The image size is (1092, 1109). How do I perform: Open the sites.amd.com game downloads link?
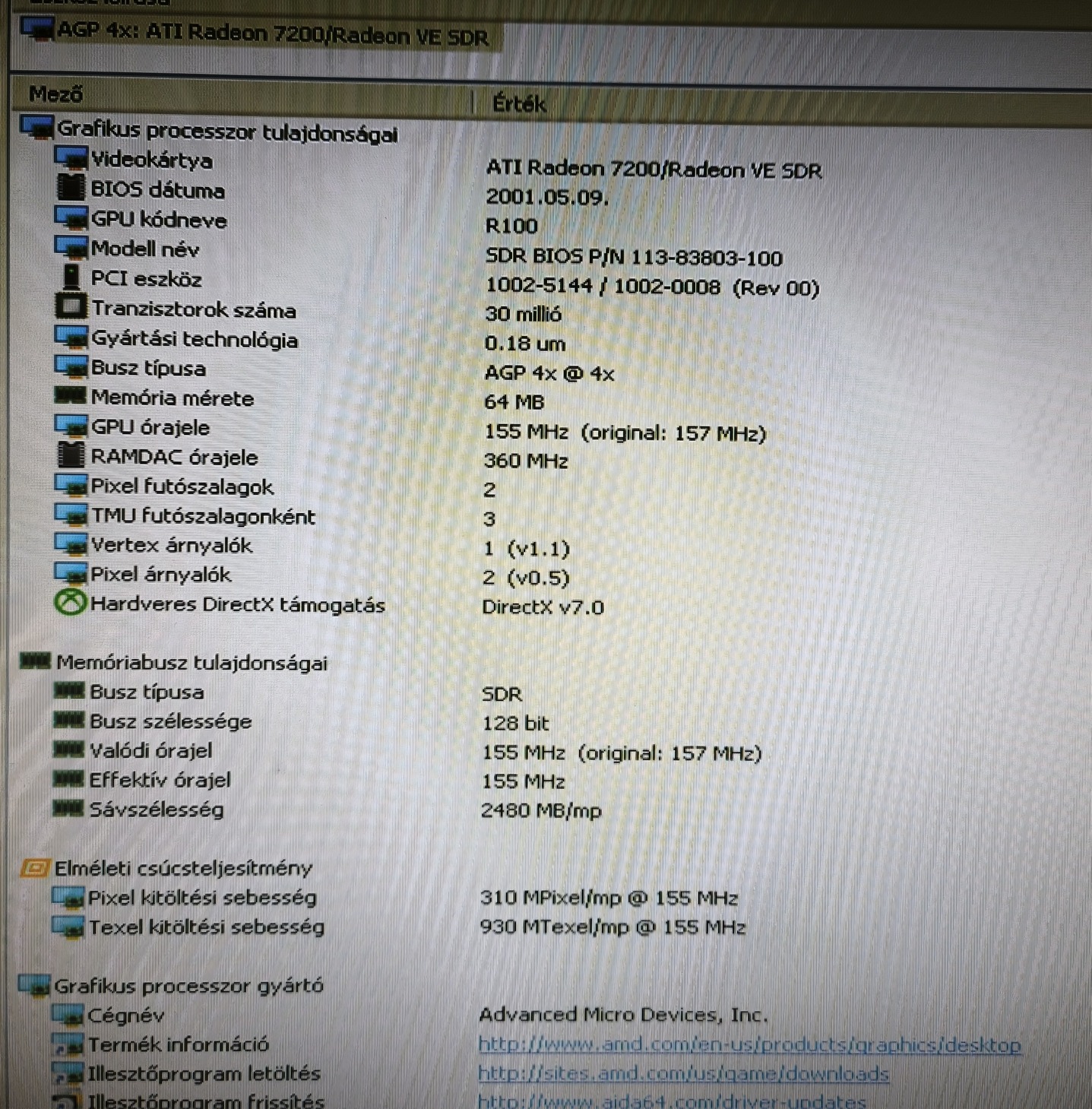coord(683,1074)
